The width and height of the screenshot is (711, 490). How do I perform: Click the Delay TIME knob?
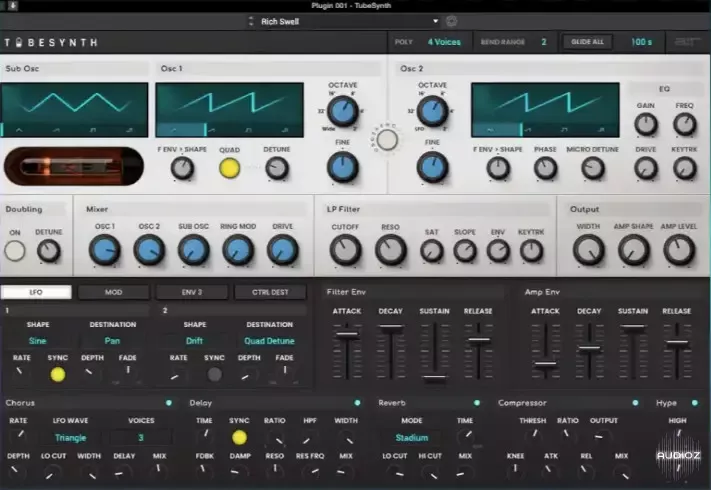pyautogui.click(x=205, y=436)
